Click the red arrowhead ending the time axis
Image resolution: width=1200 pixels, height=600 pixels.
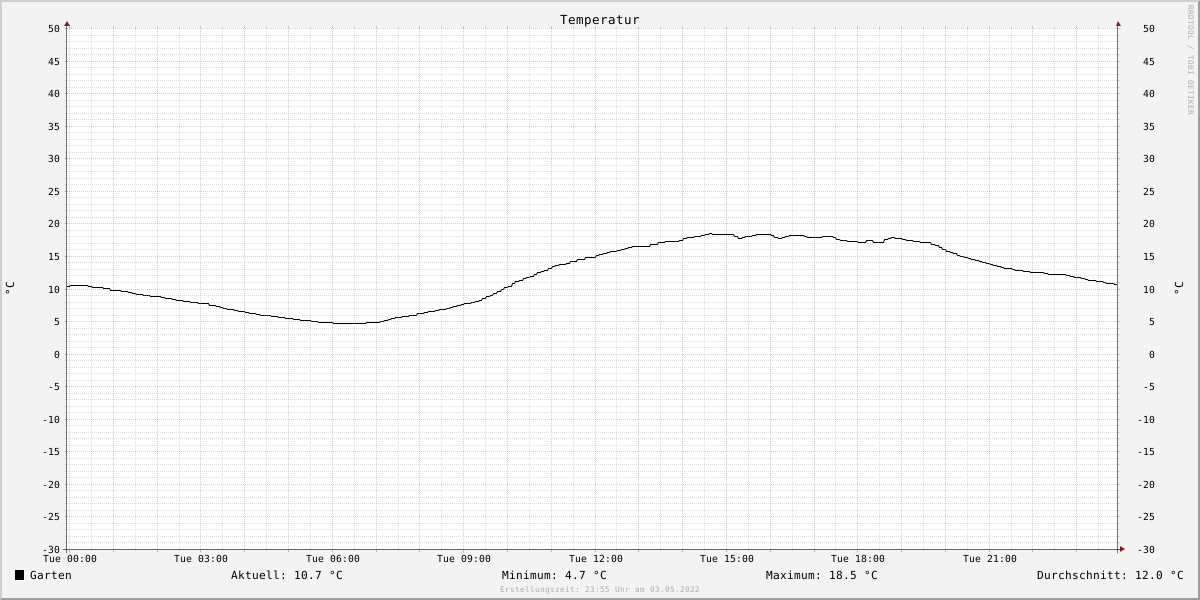click(x=1122, y=549)
